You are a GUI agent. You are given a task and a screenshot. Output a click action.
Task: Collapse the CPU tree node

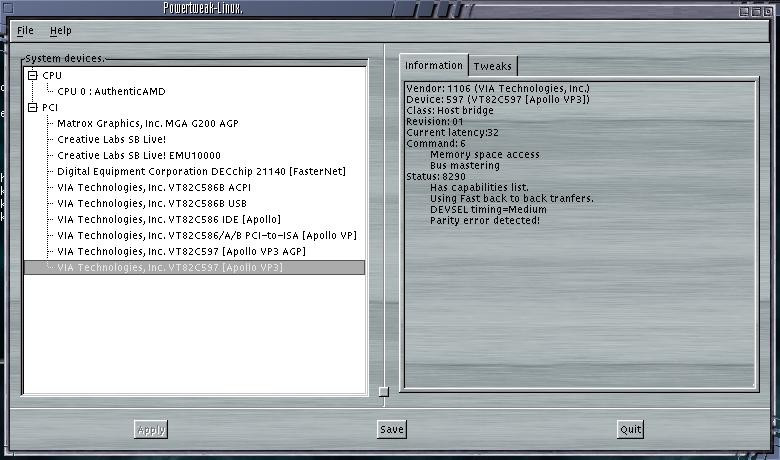[33, 76]
